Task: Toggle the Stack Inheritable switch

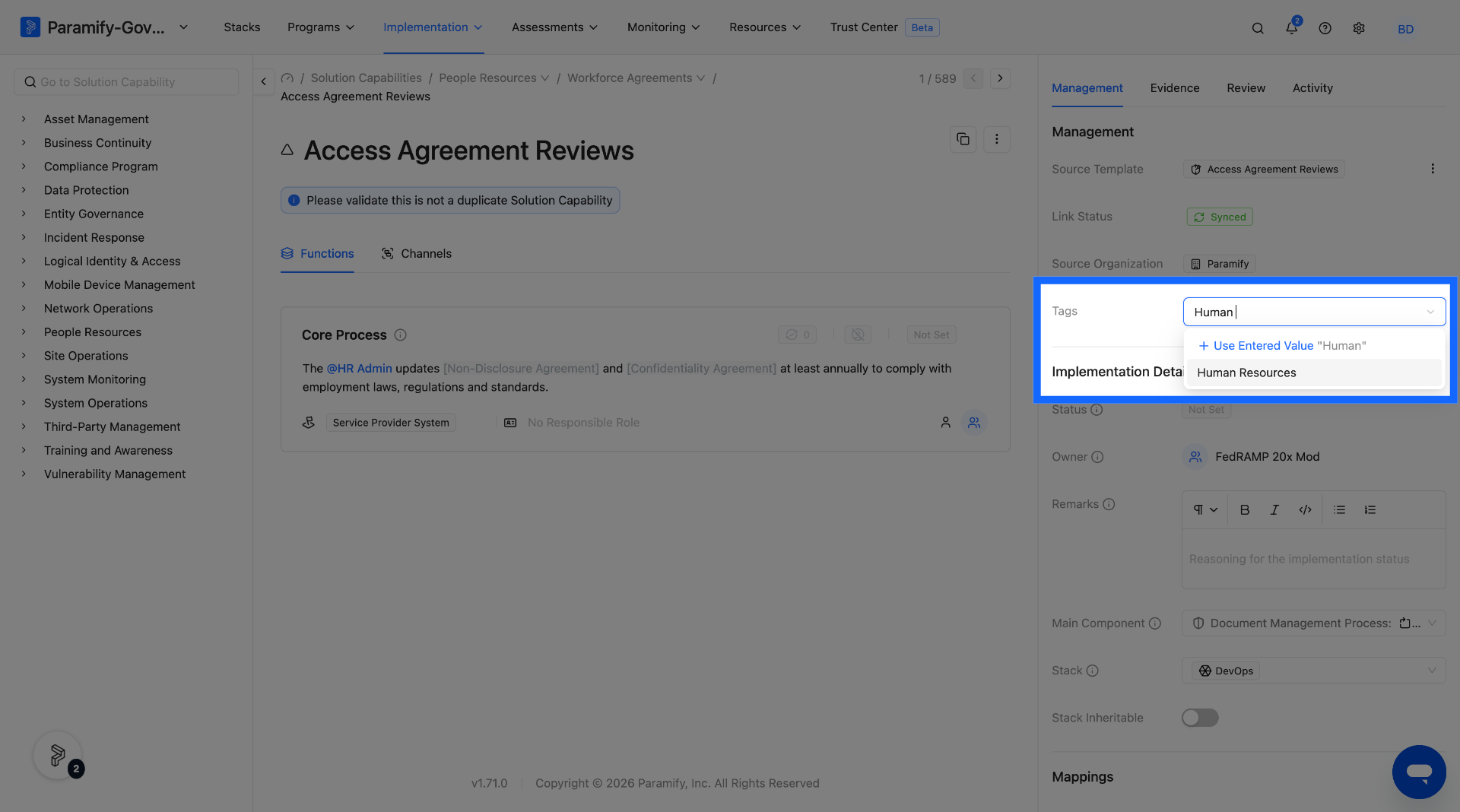Action: 1200,718
